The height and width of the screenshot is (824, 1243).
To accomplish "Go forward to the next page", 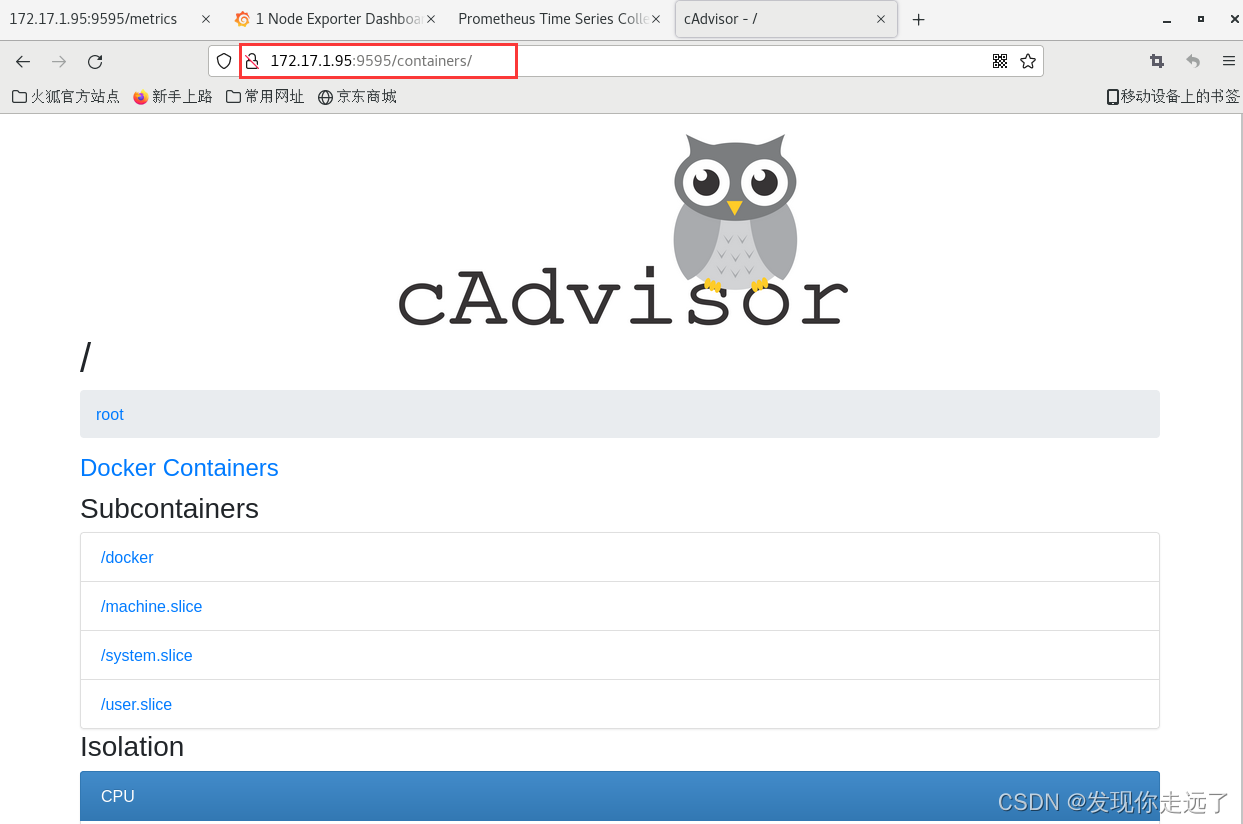I will click(59, 61).
